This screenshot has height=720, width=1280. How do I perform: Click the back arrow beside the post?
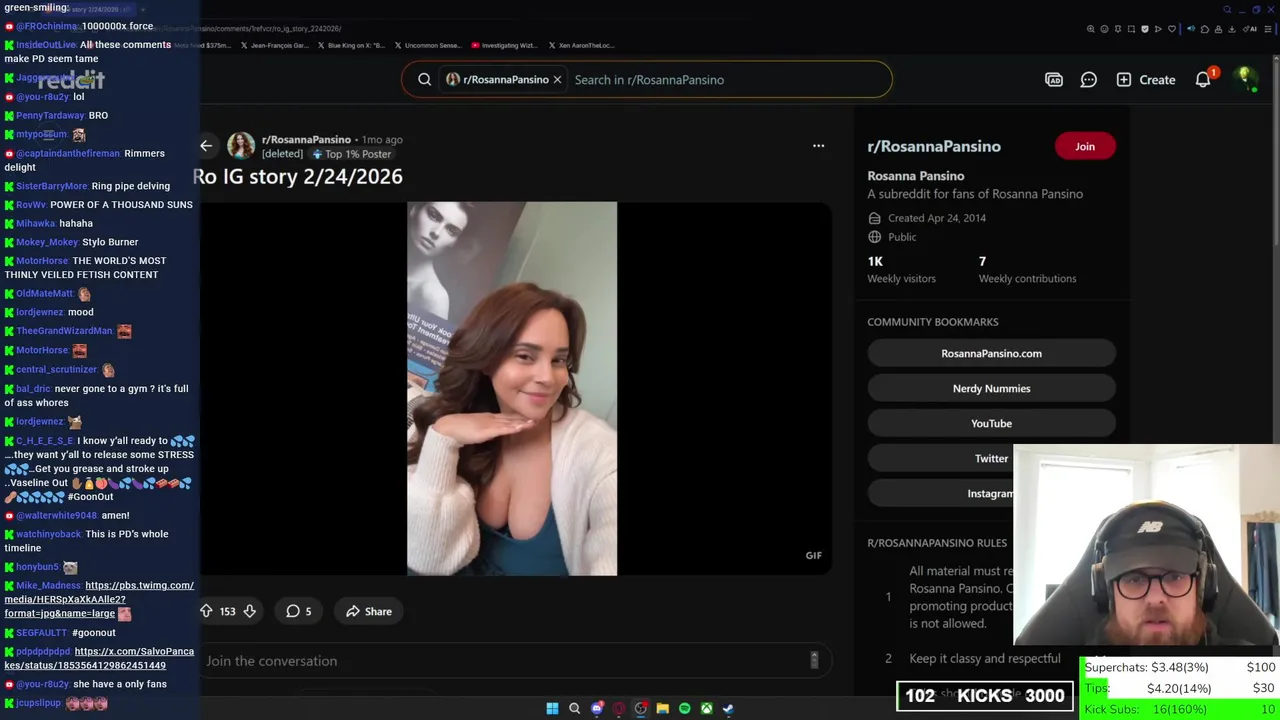click(206, 146)
